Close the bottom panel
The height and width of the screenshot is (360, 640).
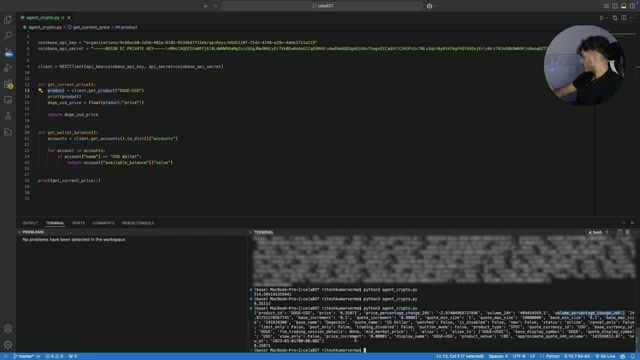coord(632,223)
